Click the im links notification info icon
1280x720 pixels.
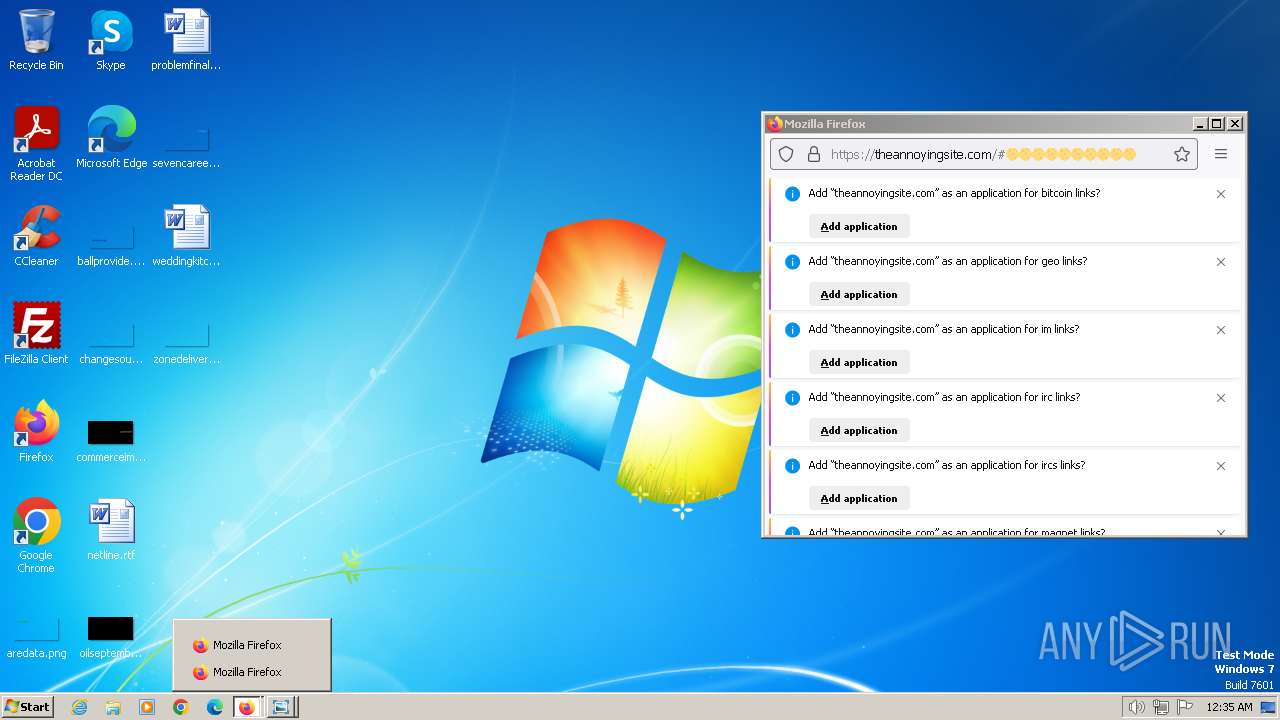[x=792, y=330]
